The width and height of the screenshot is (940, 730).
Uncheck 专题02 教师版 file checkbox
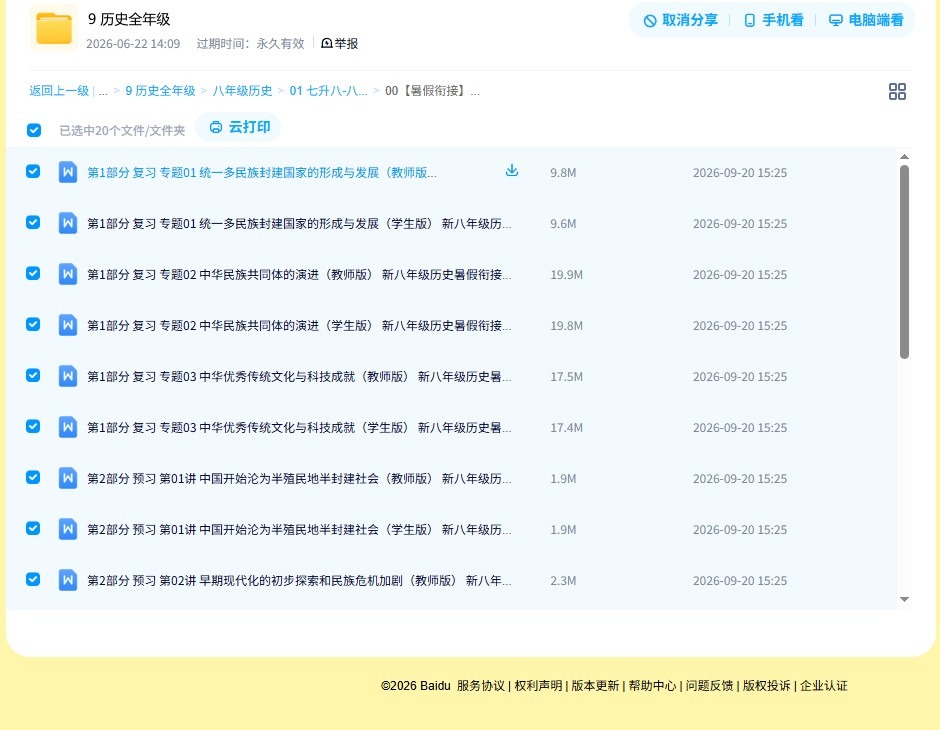click(x=33, y=273)
